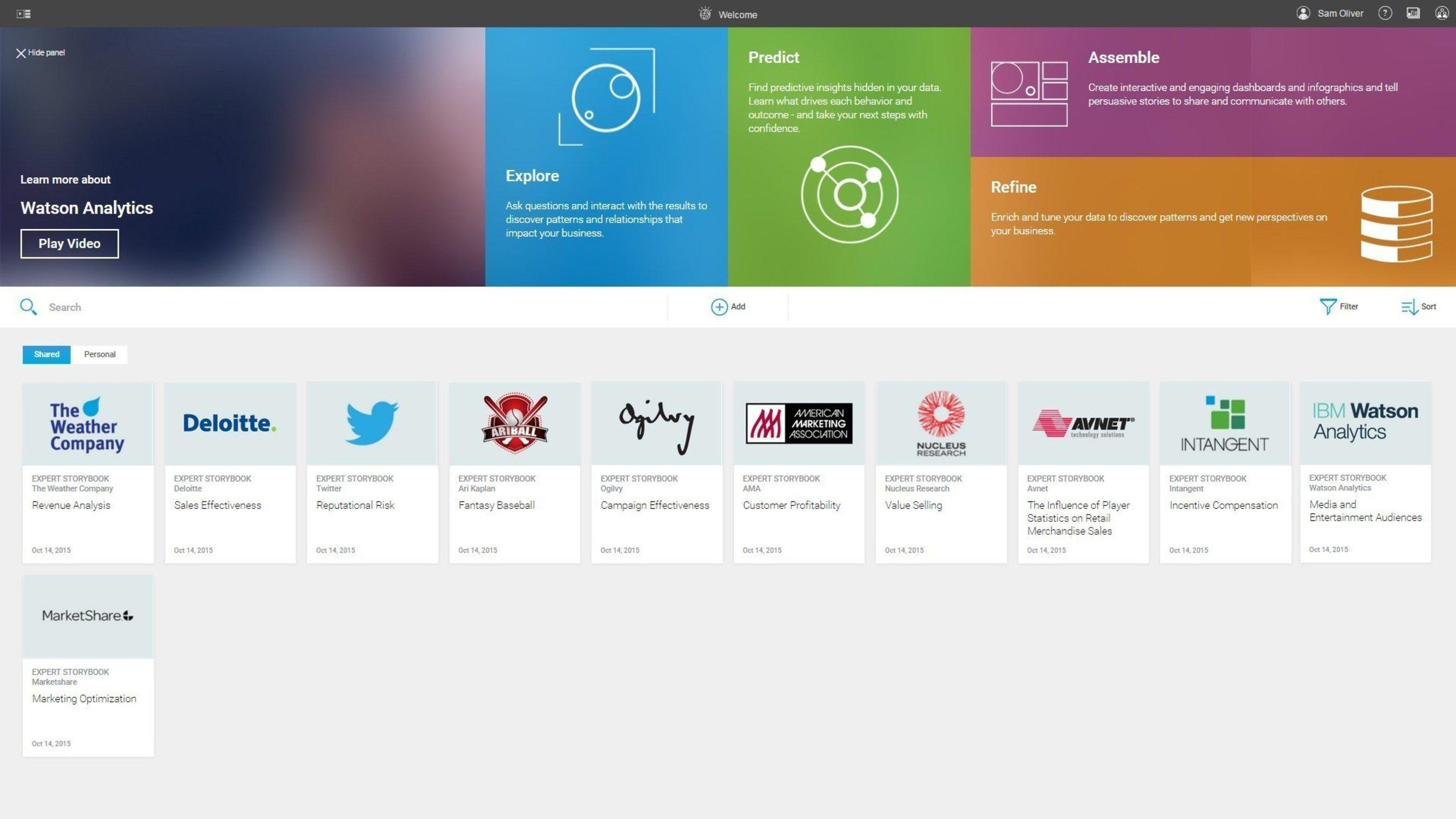Screen dimensions: 1456x819
Task: Click the Hide panel X icon
Action: pos(21,53)
